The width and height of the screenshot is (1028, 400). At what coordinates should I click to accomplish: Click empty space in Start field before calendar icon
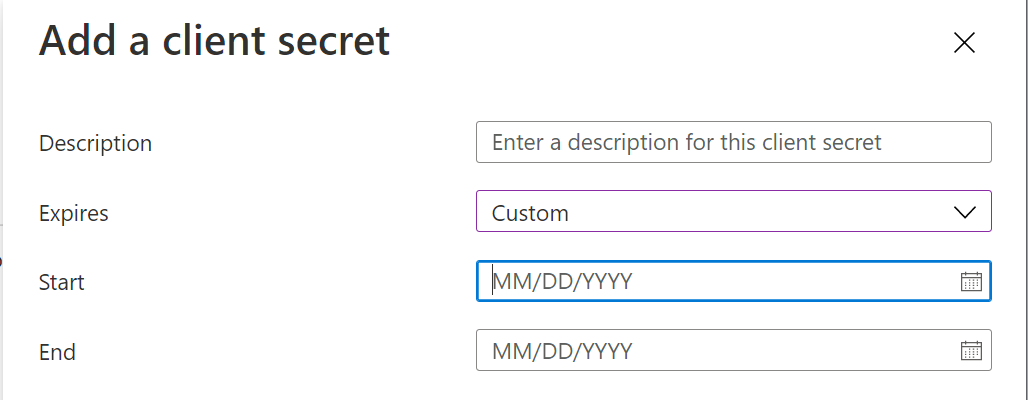click(800, 282)
